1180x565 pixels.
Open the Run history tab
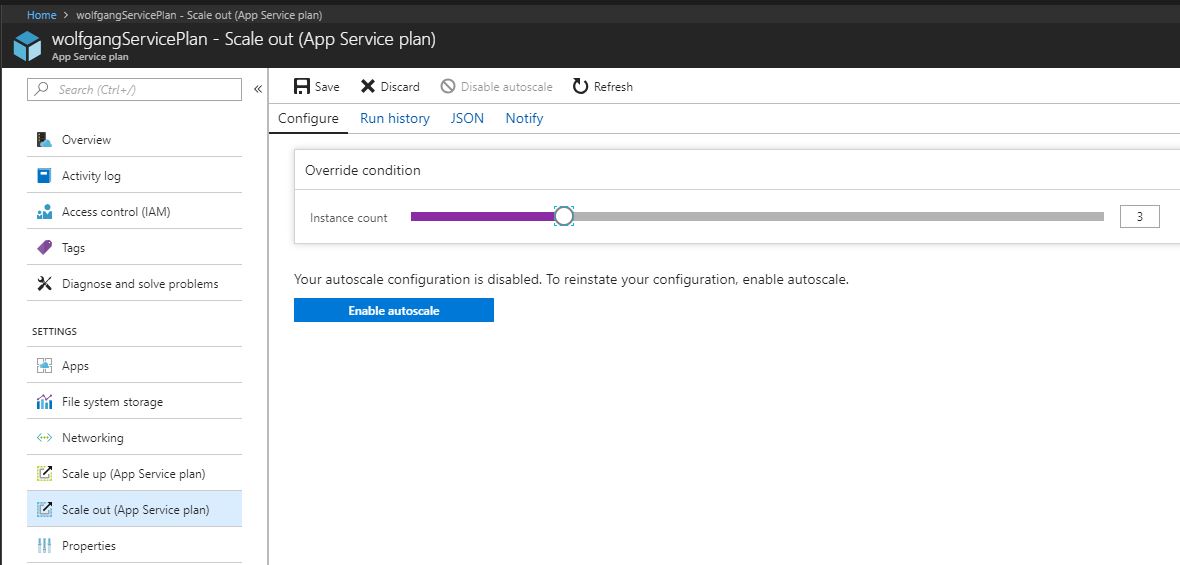394,118
